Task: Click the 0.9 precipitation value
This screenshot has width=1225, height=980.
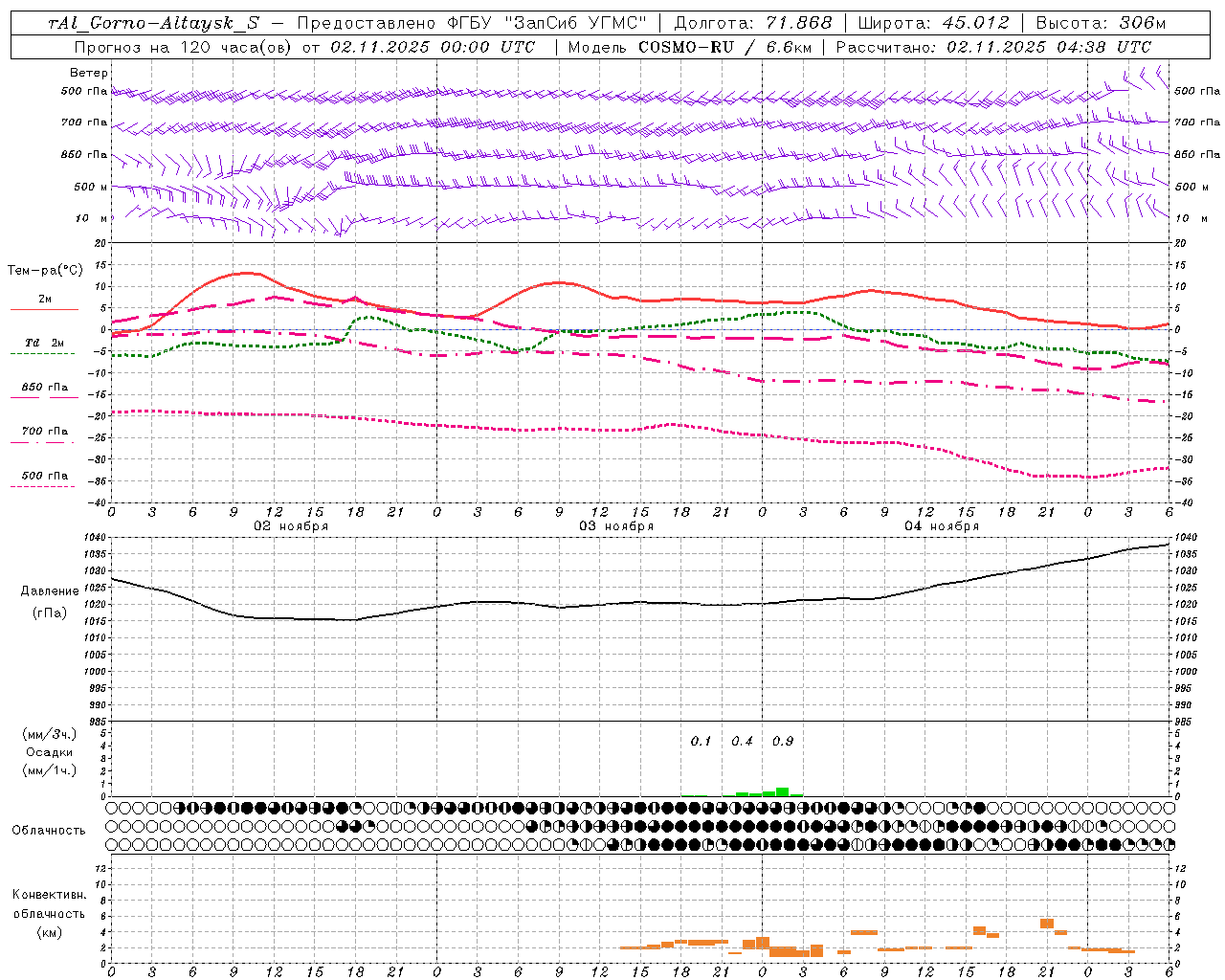Action: coord(783,741)
